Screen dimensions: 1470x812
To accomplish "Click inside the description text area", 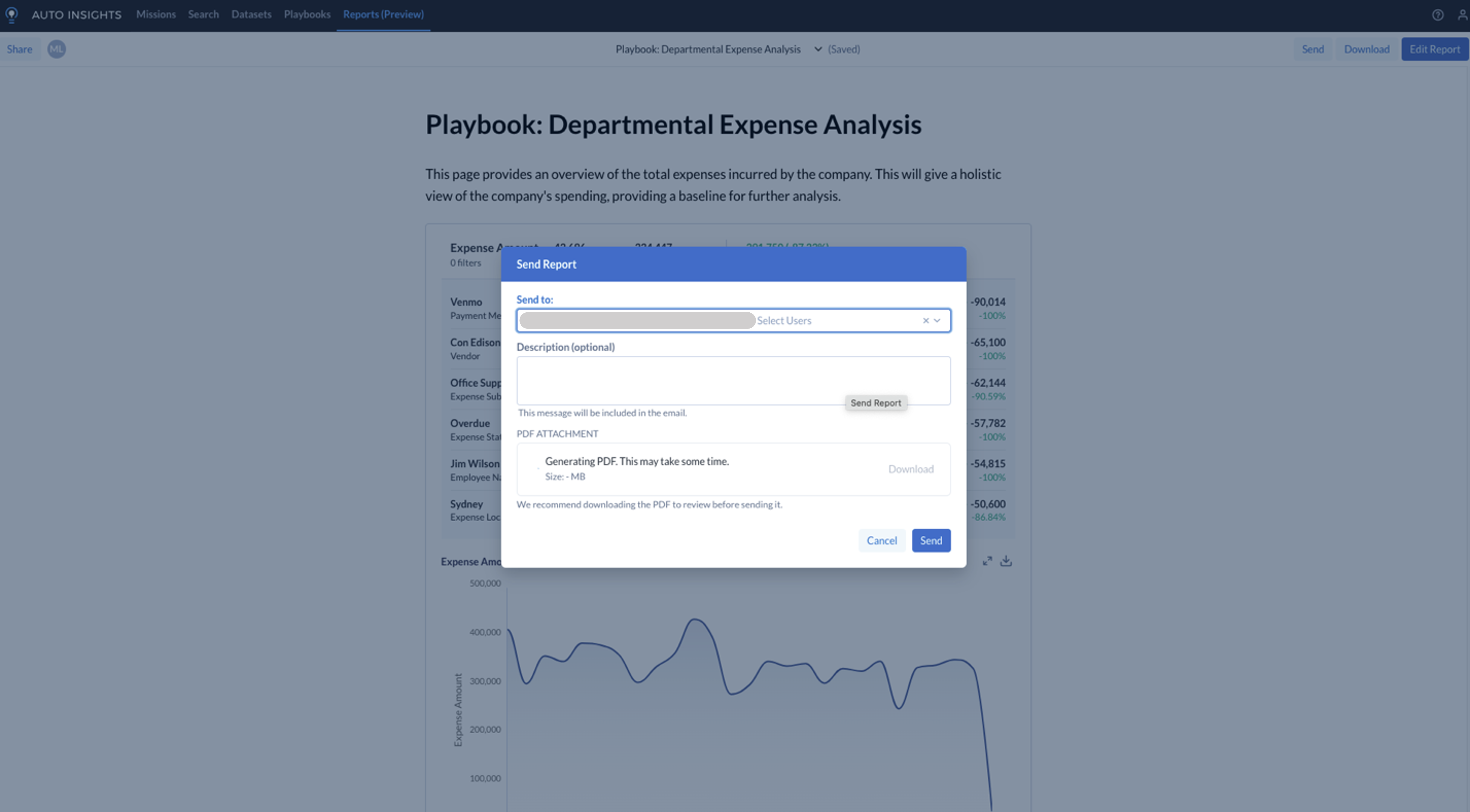I will tap(733, 381).
